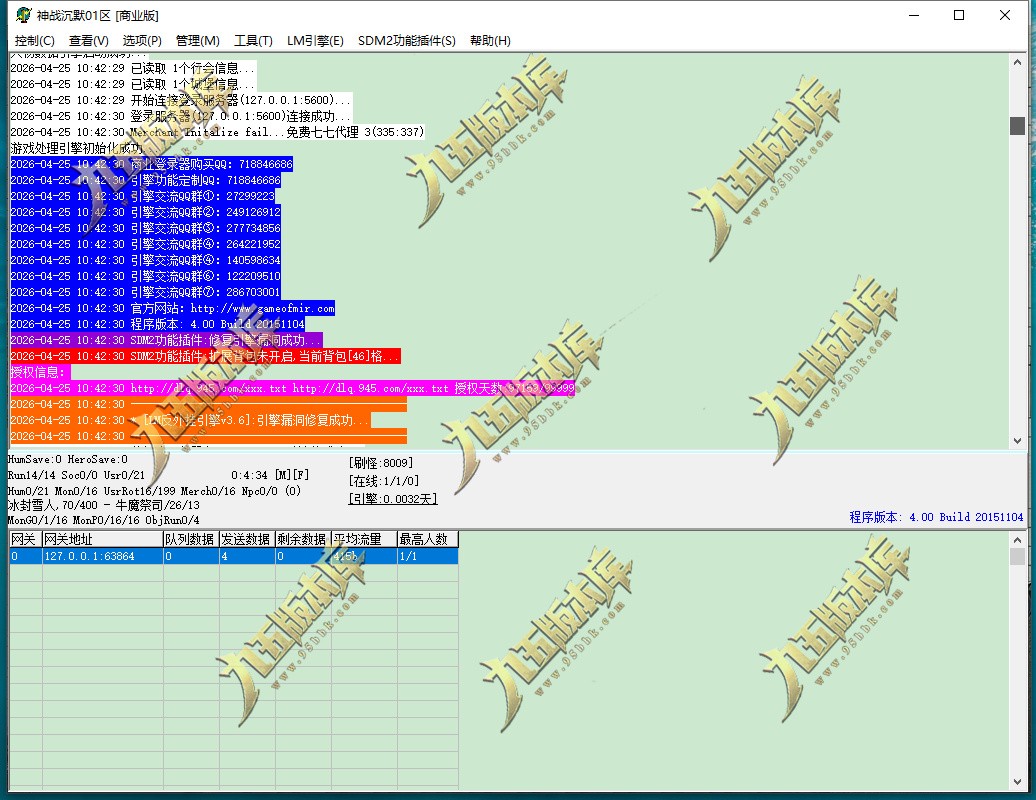
Task: Open the 控制(C) menu
Action: point(34,41)
